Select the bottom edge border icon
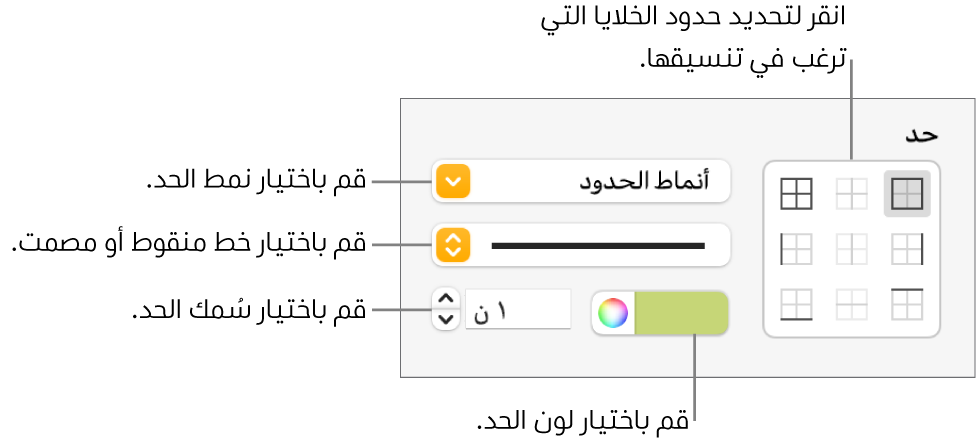 [796, 302]
